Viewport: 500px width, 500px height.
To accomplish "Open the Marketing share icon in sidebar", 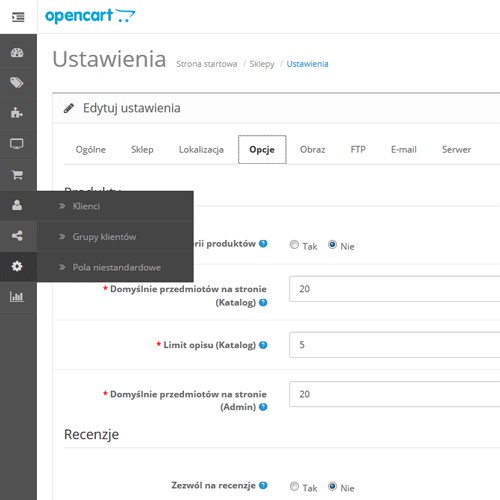I will pos(17,236).
